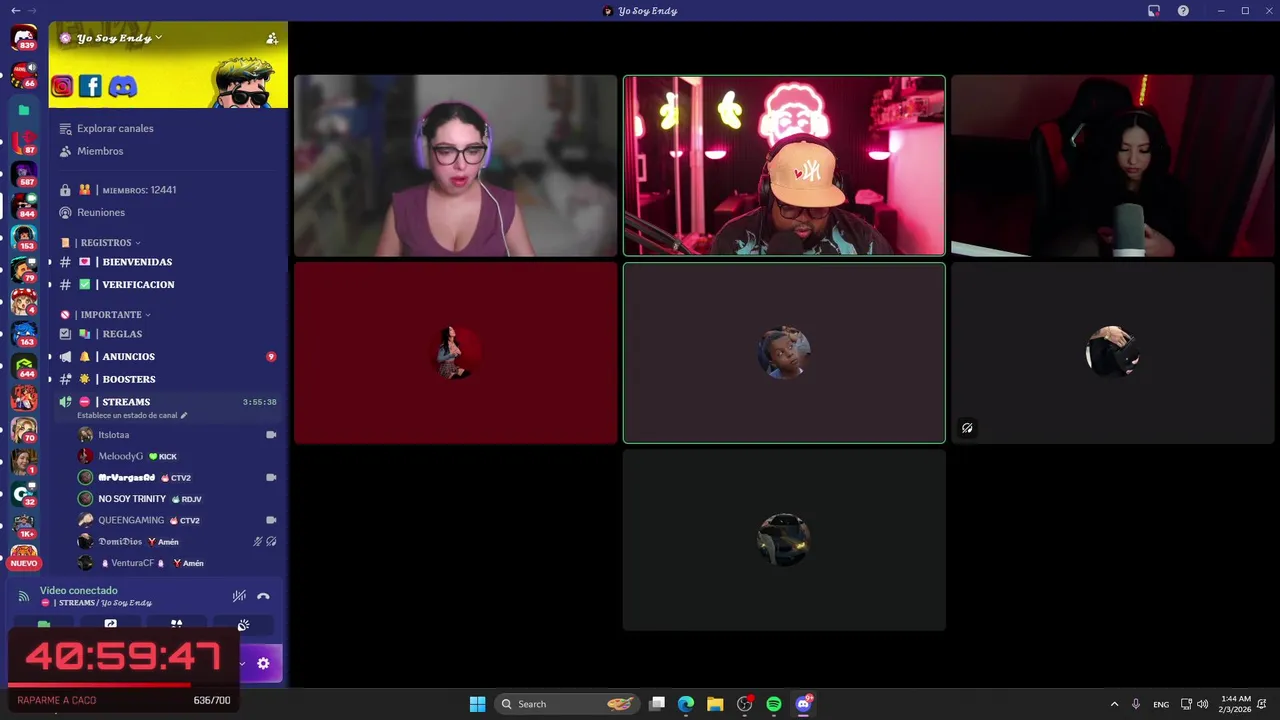1280x720 pixels.
Task: Open the server with badge 32
Action: (x=24, y=494)
